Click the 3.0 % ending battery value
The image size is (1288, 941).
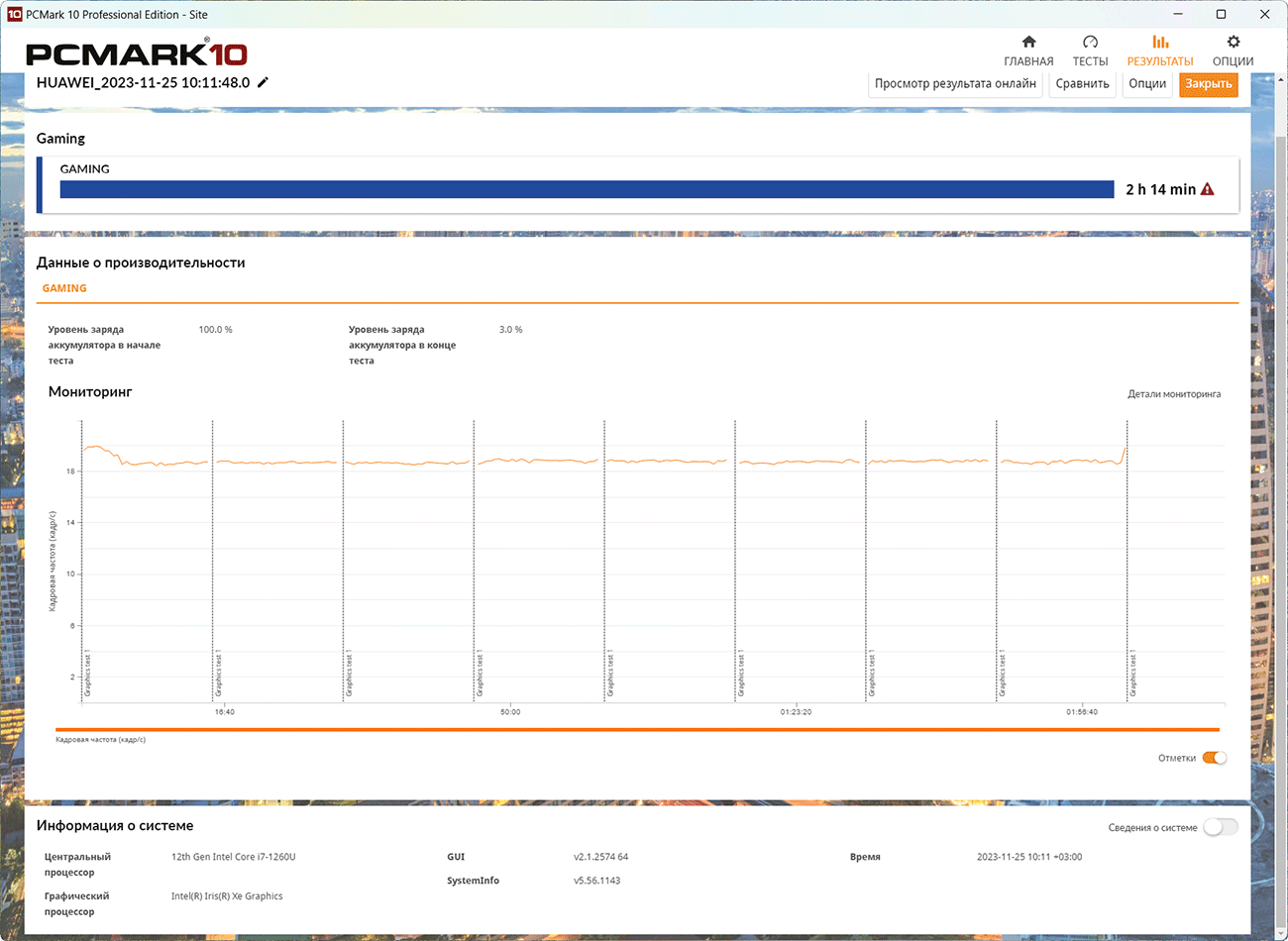click(x=510, y=330)
